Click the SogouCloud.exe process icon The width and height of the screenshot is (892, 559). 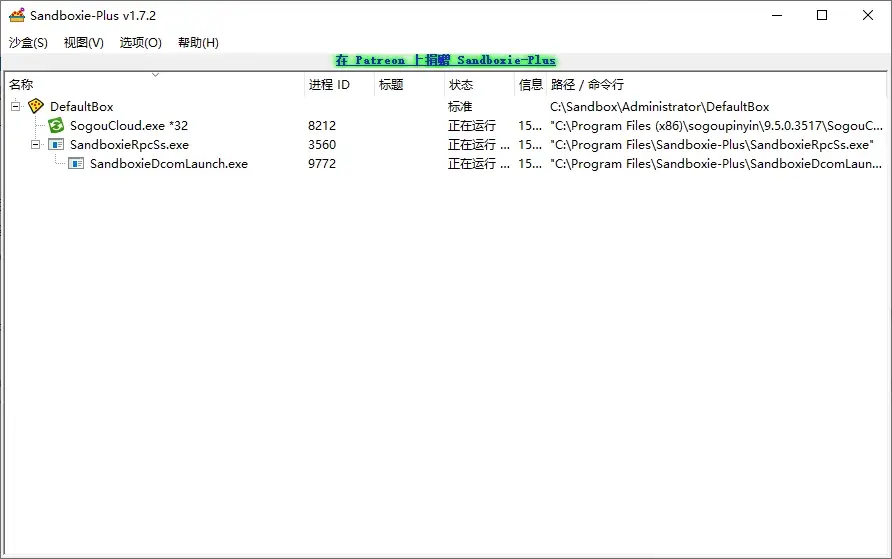(56, 125)
